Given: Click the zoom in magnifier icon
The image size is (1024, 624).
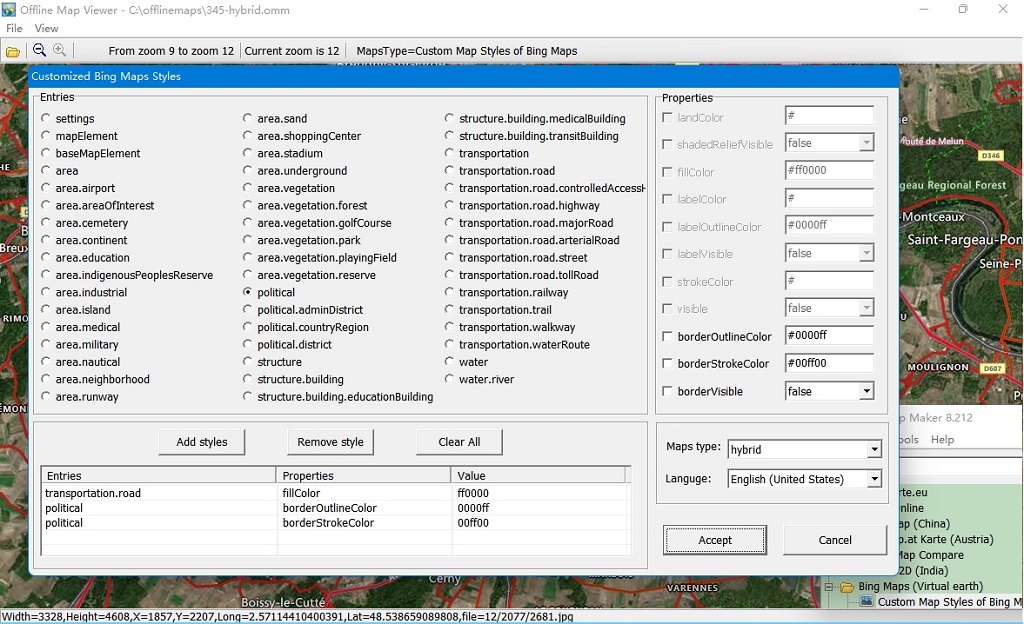Looking at the screenshot, I should tap(59, 50).
